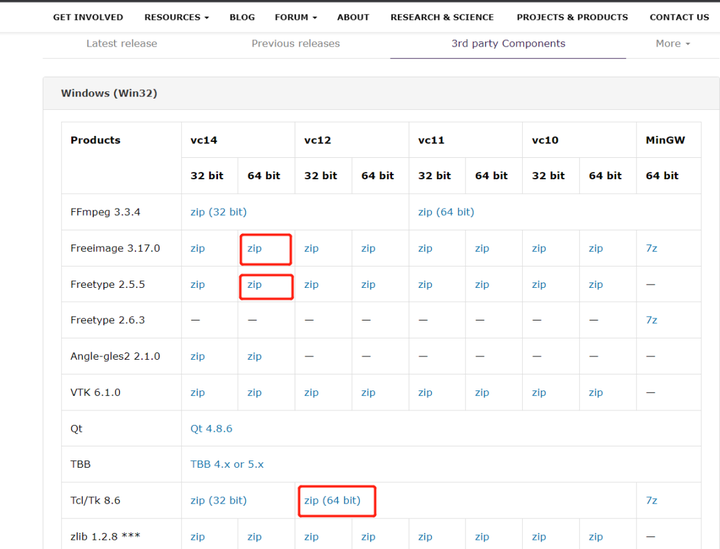Click ABOUT in the top navigation
Image resolution: width=720 pixels, height=549 pixels.
(353, 17)
